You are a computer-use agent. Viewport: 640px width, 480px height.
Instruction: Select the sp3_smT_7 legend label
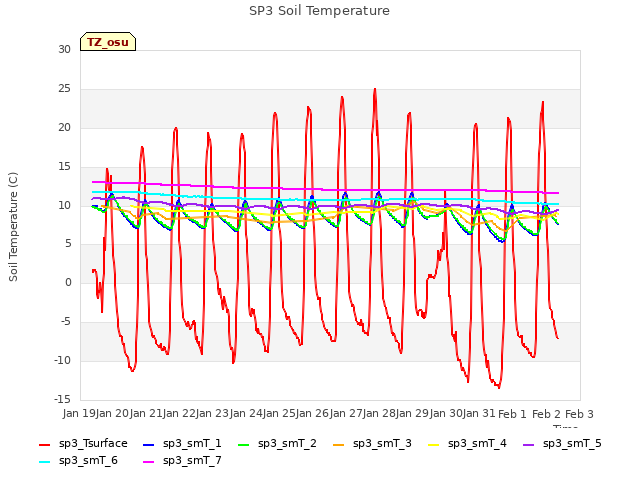tap(192, 461)
